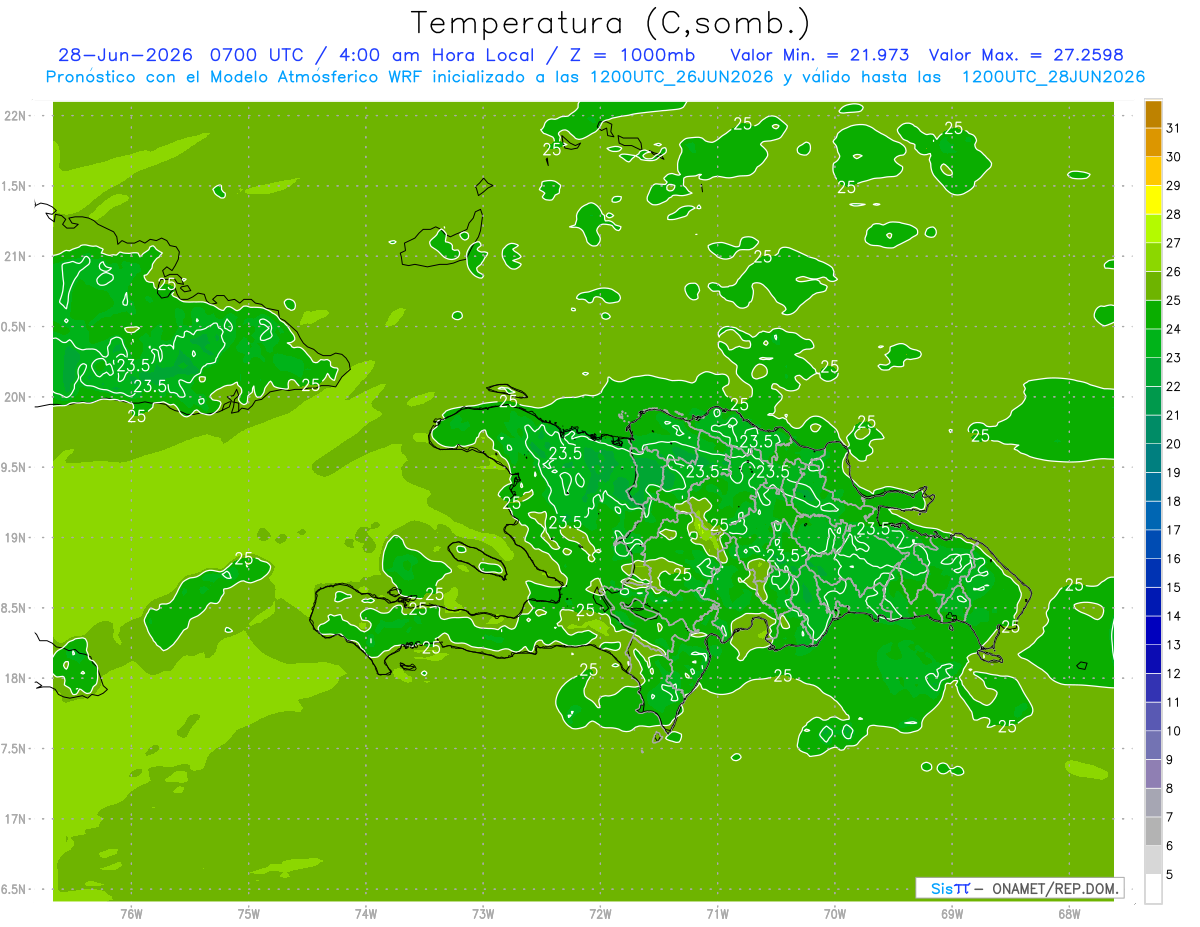1200x927 pixels.
Task: Click the 28 value on color scale
Action: point(1174,214)
